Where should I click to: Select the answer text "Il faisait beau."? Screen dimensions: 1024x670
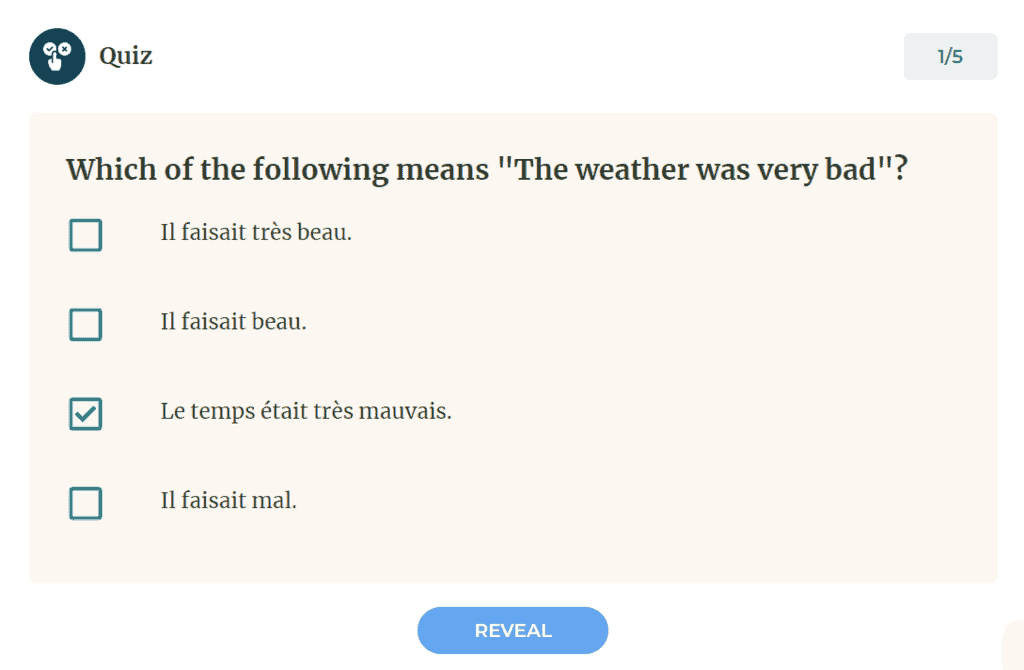pos(233,322)
